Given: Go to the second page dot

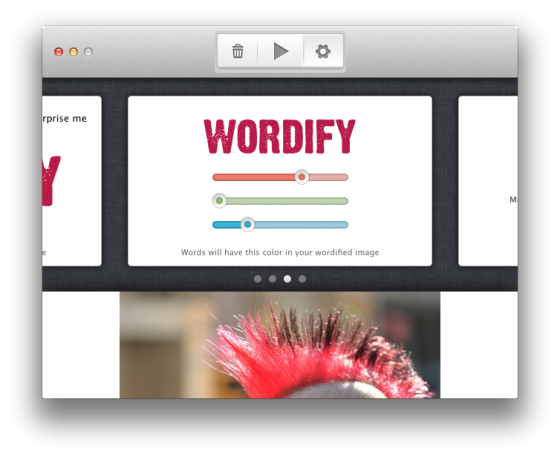Looking at the screenshot, I should point(272,279).
